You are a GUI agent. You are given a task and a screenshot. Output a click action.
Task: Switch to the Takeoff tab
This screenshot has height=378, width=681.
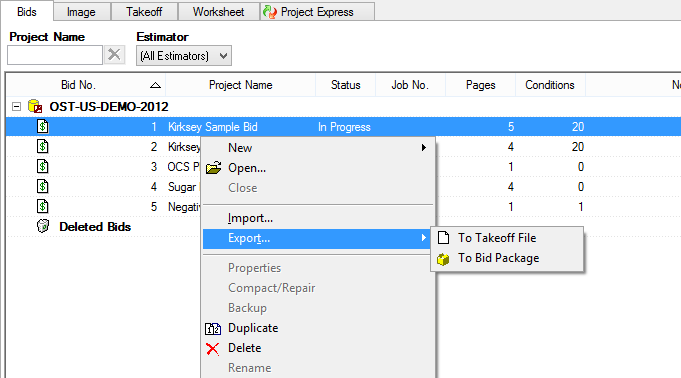pos(144,12)
